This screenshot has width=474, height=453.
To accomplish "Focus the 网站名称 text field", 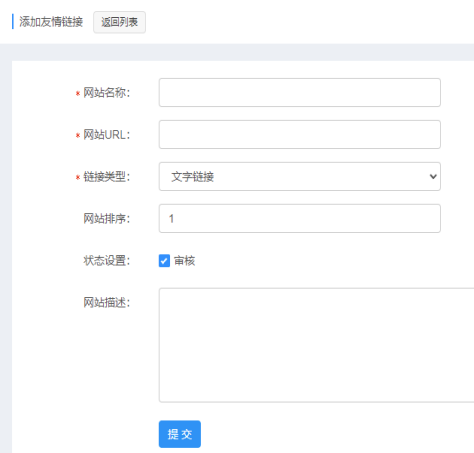I will [300, 93].
